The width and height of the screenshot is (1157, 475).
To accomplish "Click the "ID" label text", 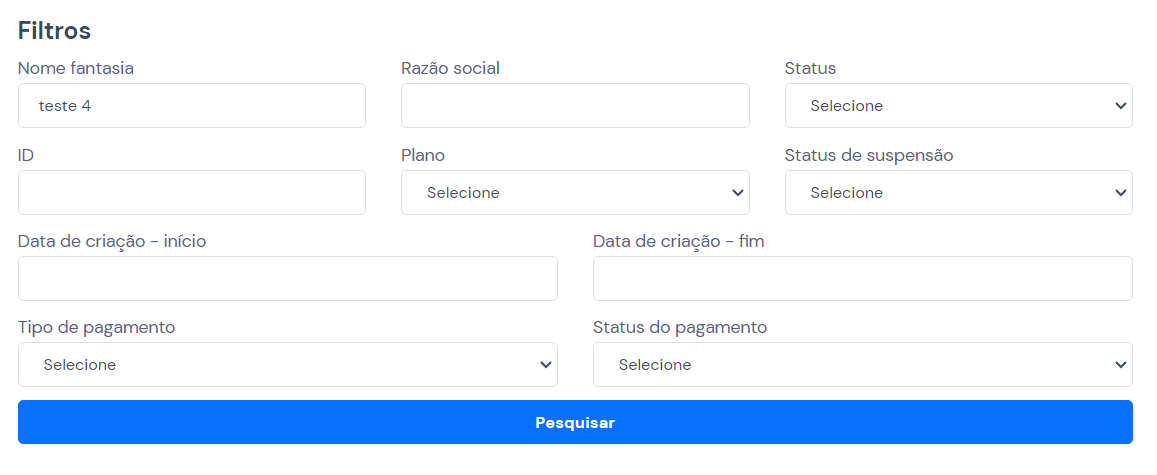I will 27,155.
